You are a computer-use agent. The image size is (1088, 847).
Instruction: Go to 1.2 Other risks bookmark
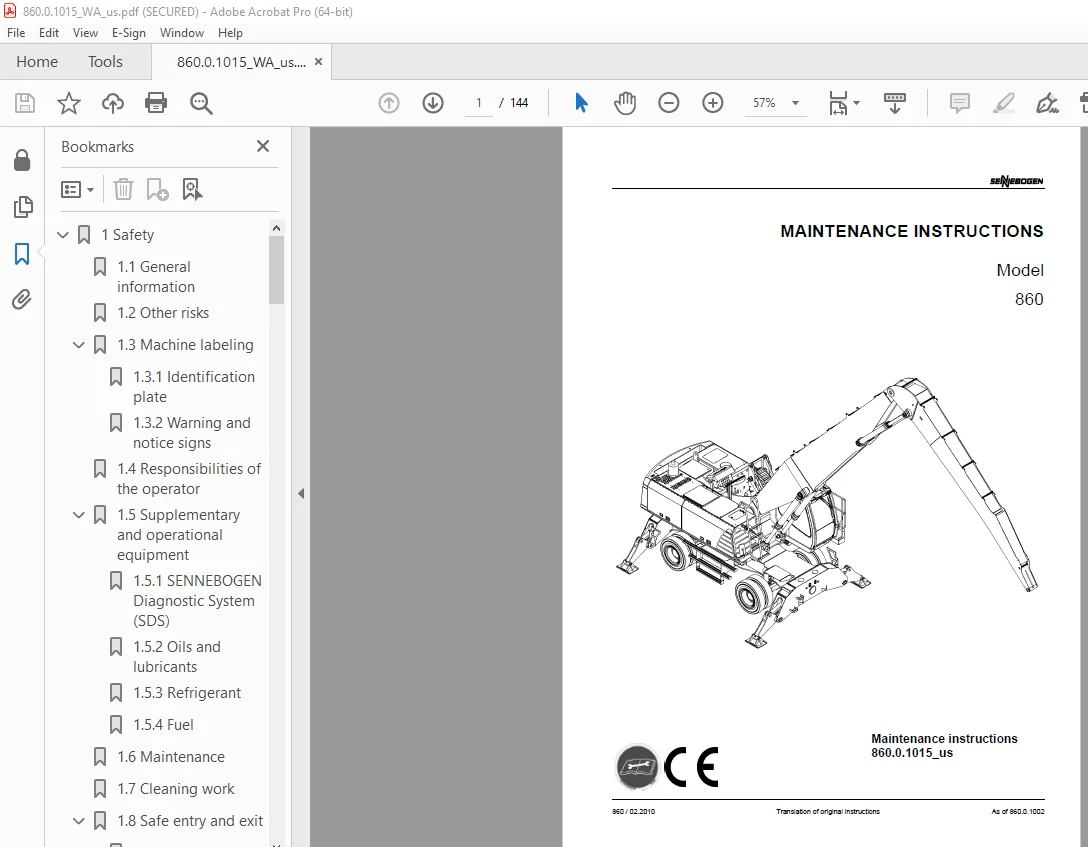point(163,313)
